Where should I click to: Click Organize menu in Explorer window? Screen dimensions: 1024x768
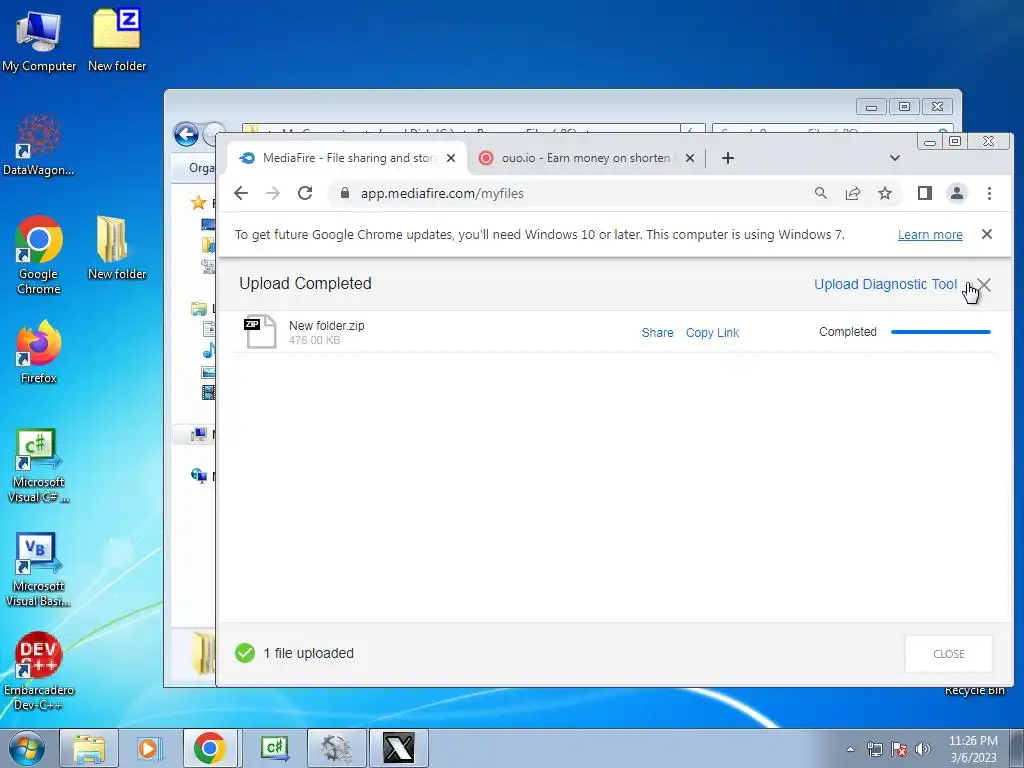pos(201,168)
